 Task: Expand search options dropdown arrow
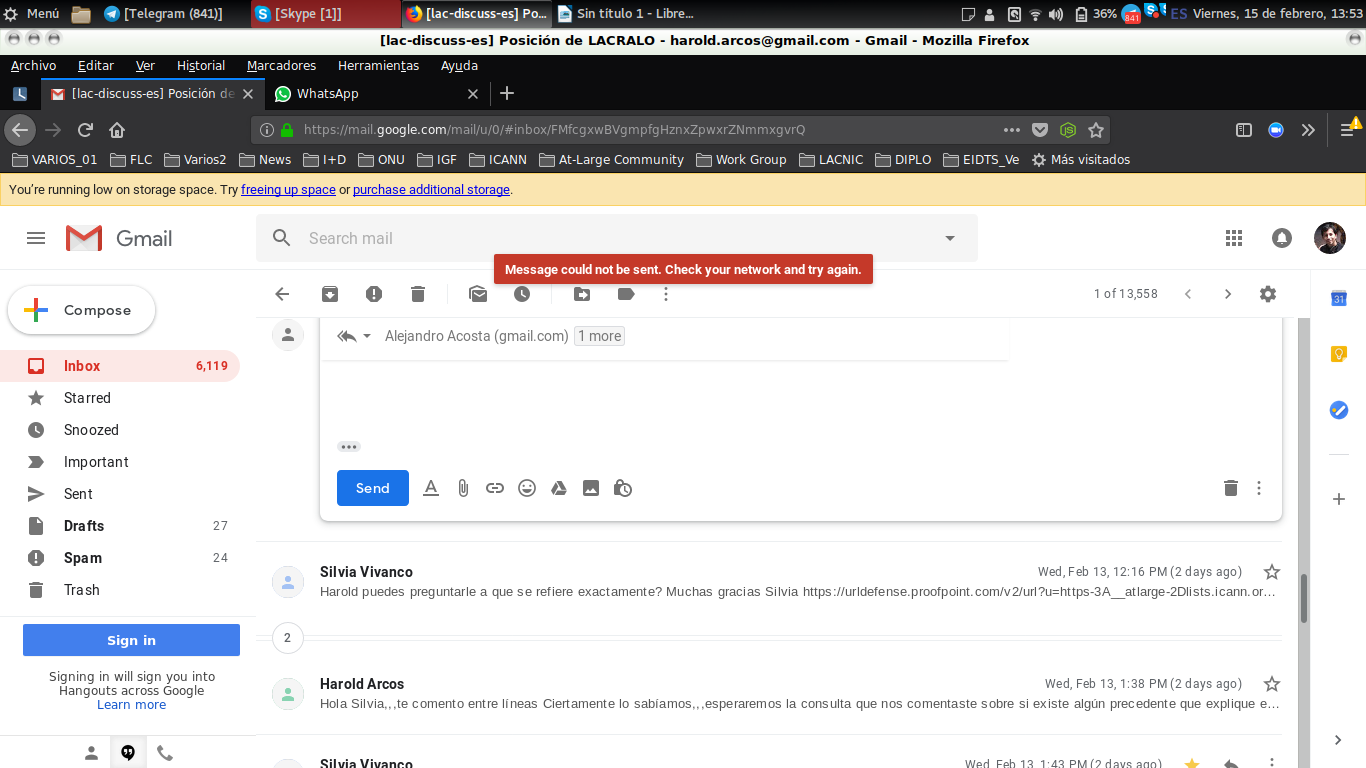[x=949, y=238]
